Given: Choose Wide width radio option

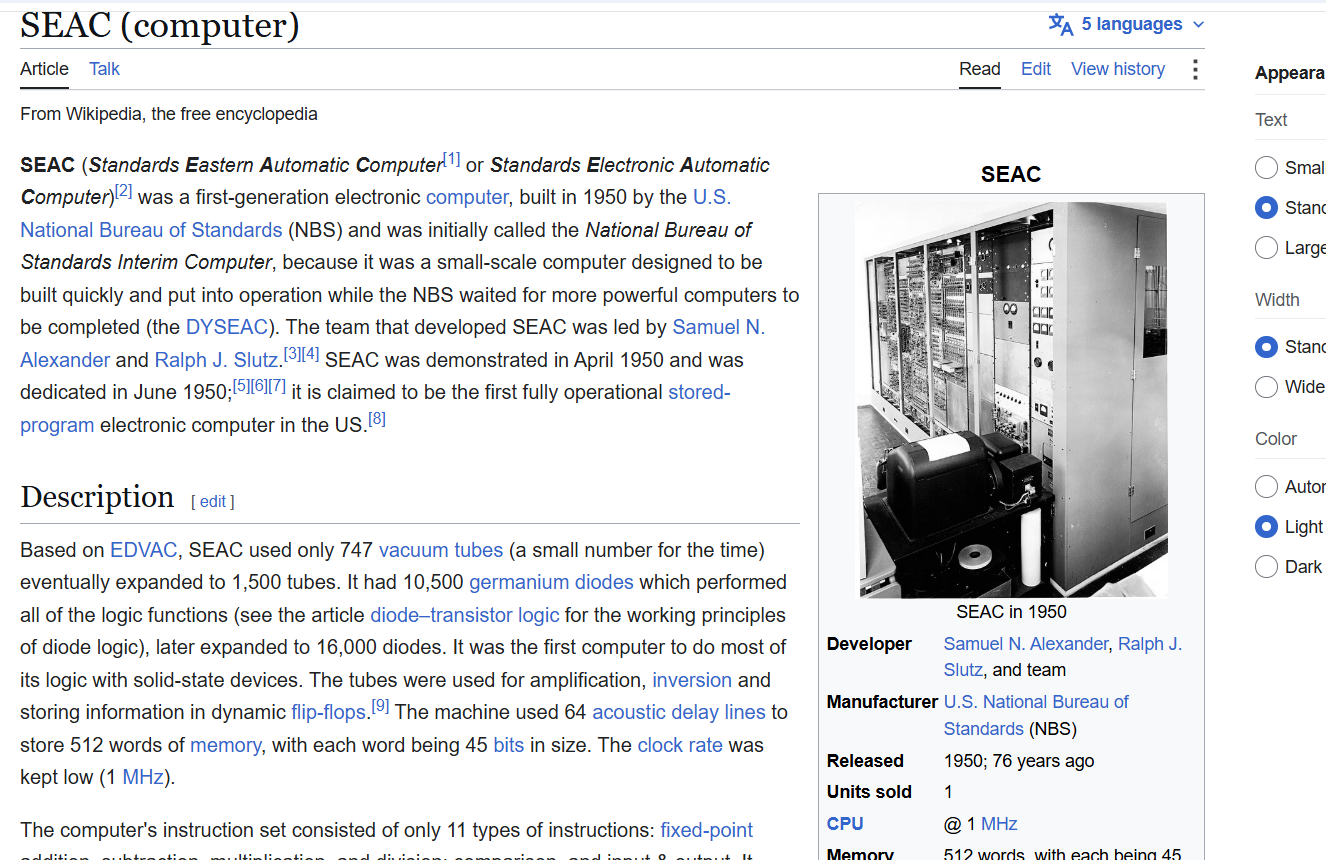Looking at the screenshot, I should [x=1266, y=387].
